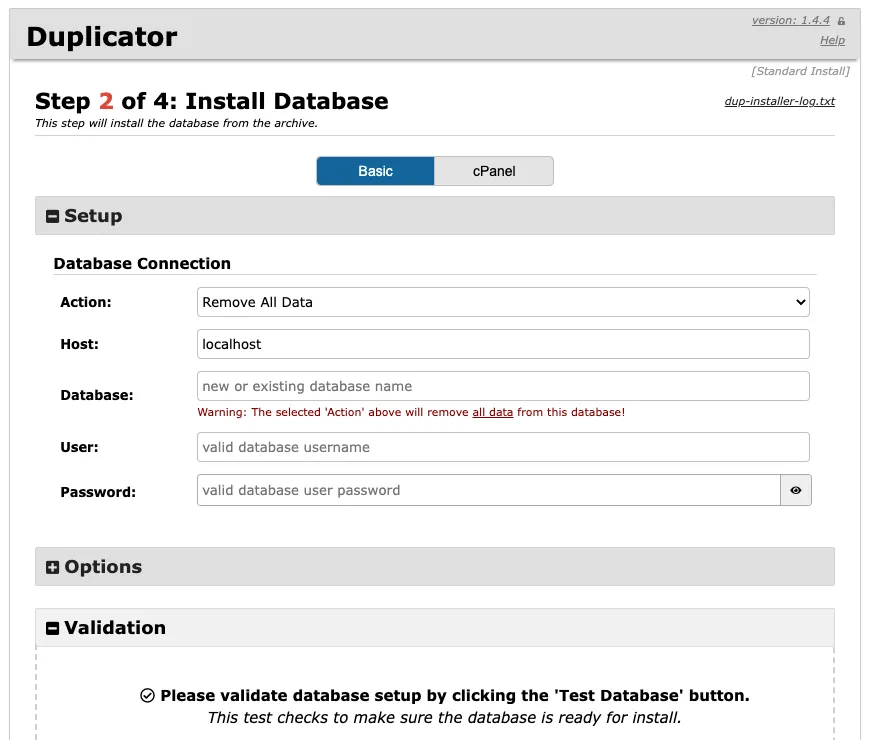This screenshot has width=871, height=740.
Task: Click the '[Standard Install]' text
Action: click(x=800, y=71)
